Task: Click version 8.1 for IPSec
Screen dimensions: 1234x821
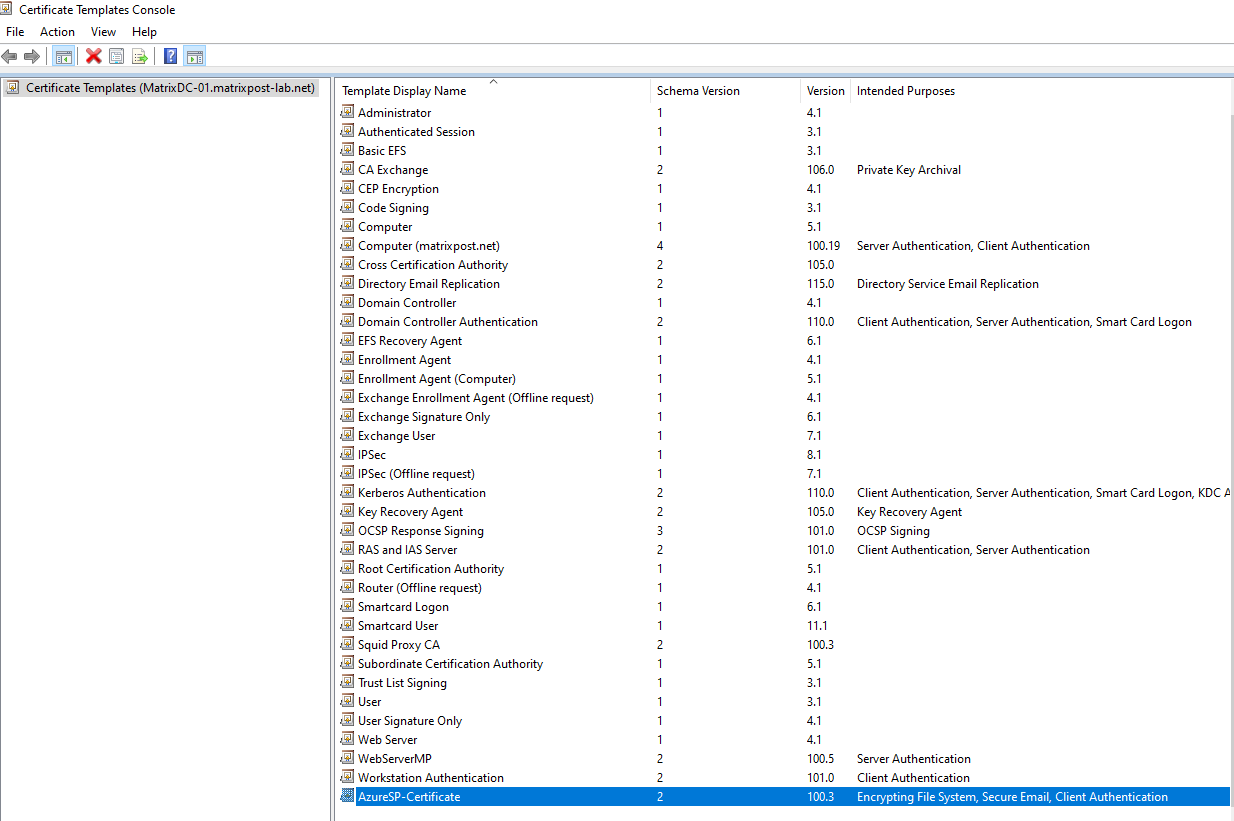Action: (814, 455)
